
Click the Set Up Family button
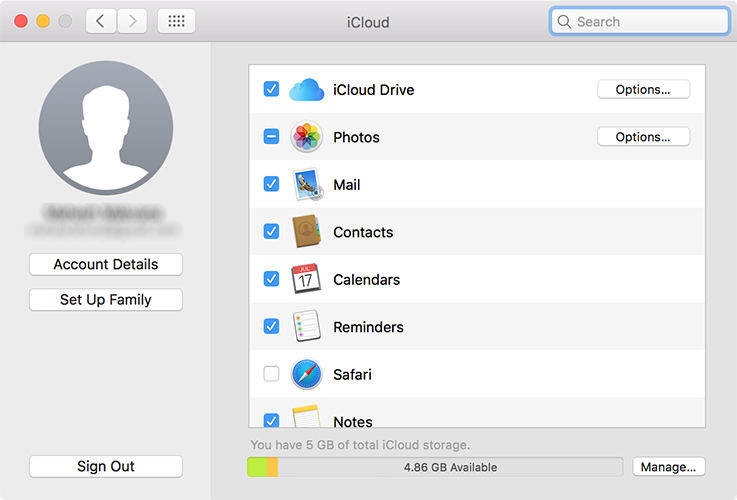[106, 299]
